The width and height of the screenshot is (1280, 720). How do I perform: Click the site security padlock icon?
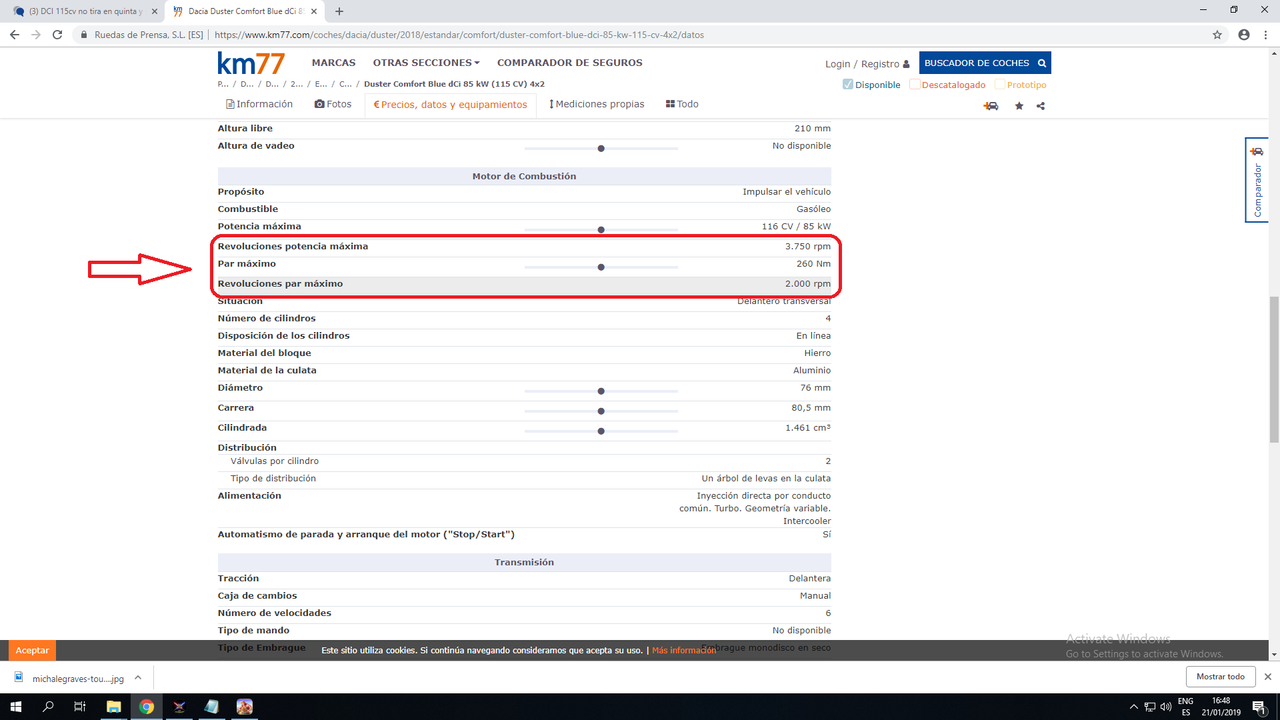[84, 34]
